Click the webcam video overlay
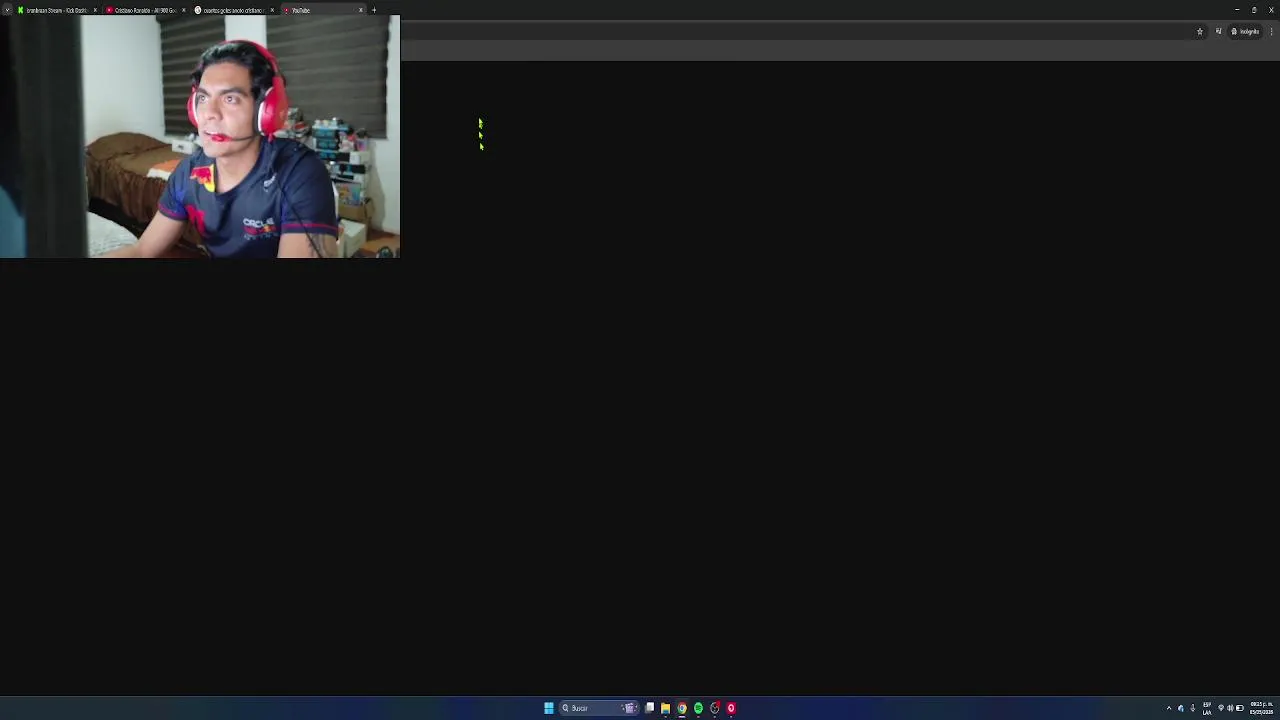 pyautogui.click(x=200, y=137)
